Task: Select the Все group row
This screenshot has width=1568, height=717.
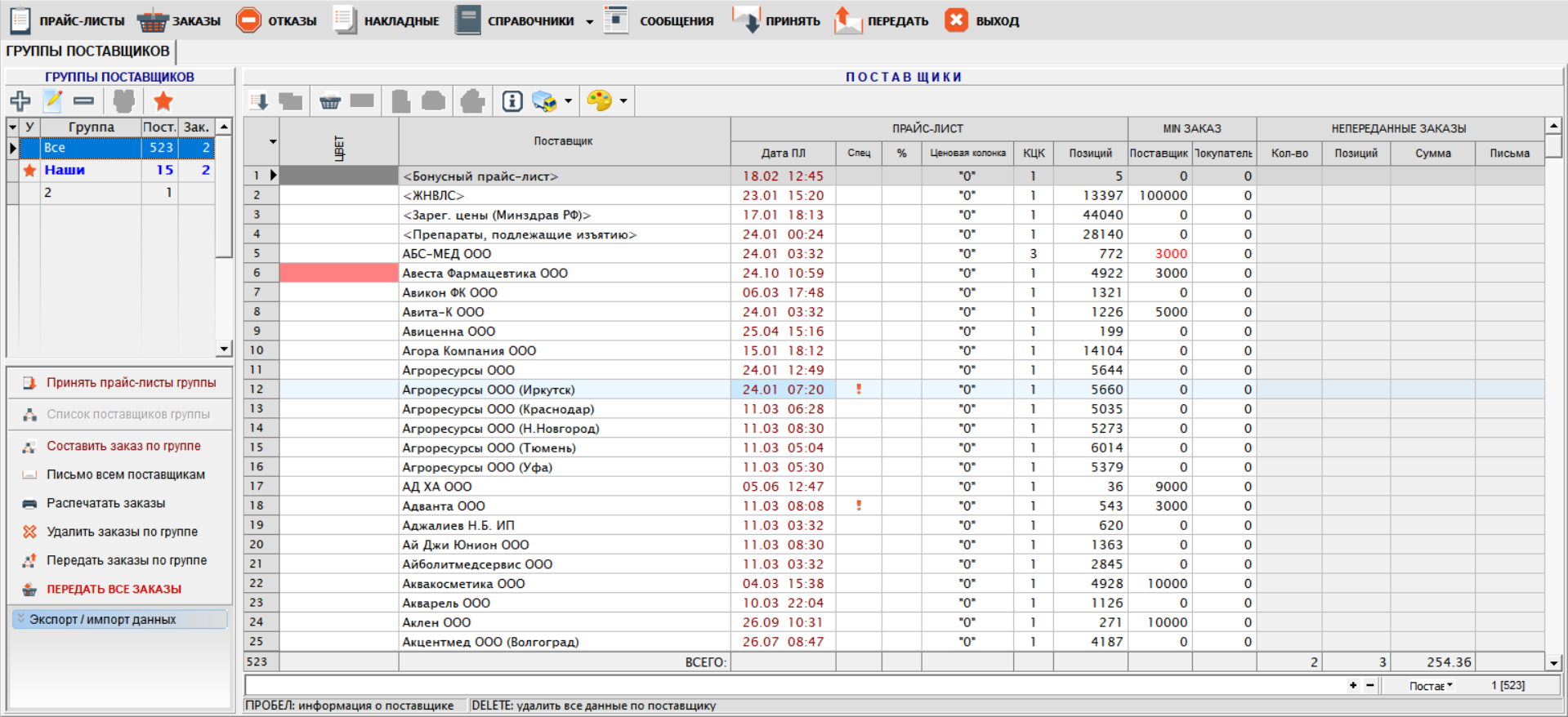Action: [117, 148]
